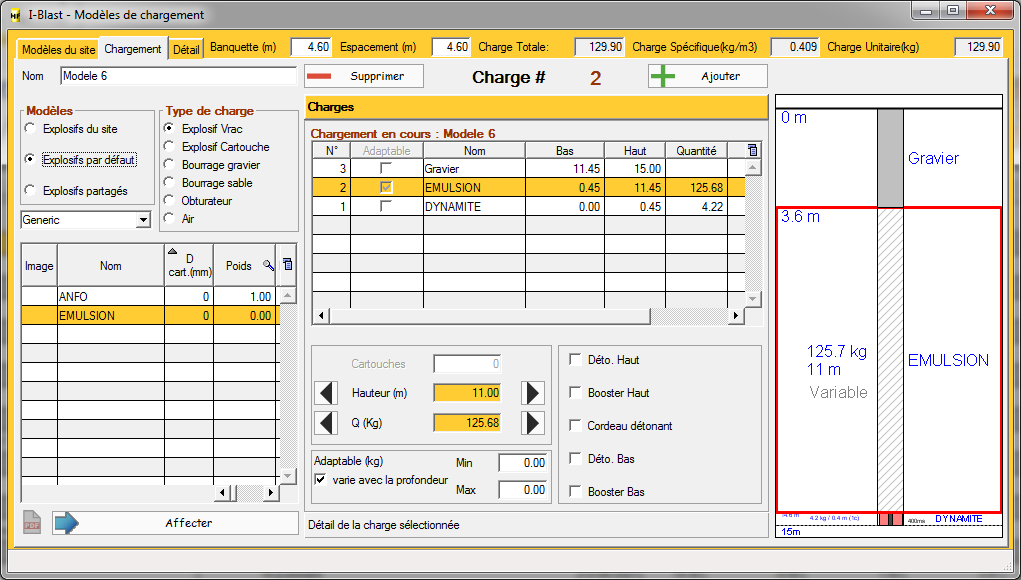1021x580 pixels.
Task: Click the Q (Kg) value field
Action: pos(467,423)
